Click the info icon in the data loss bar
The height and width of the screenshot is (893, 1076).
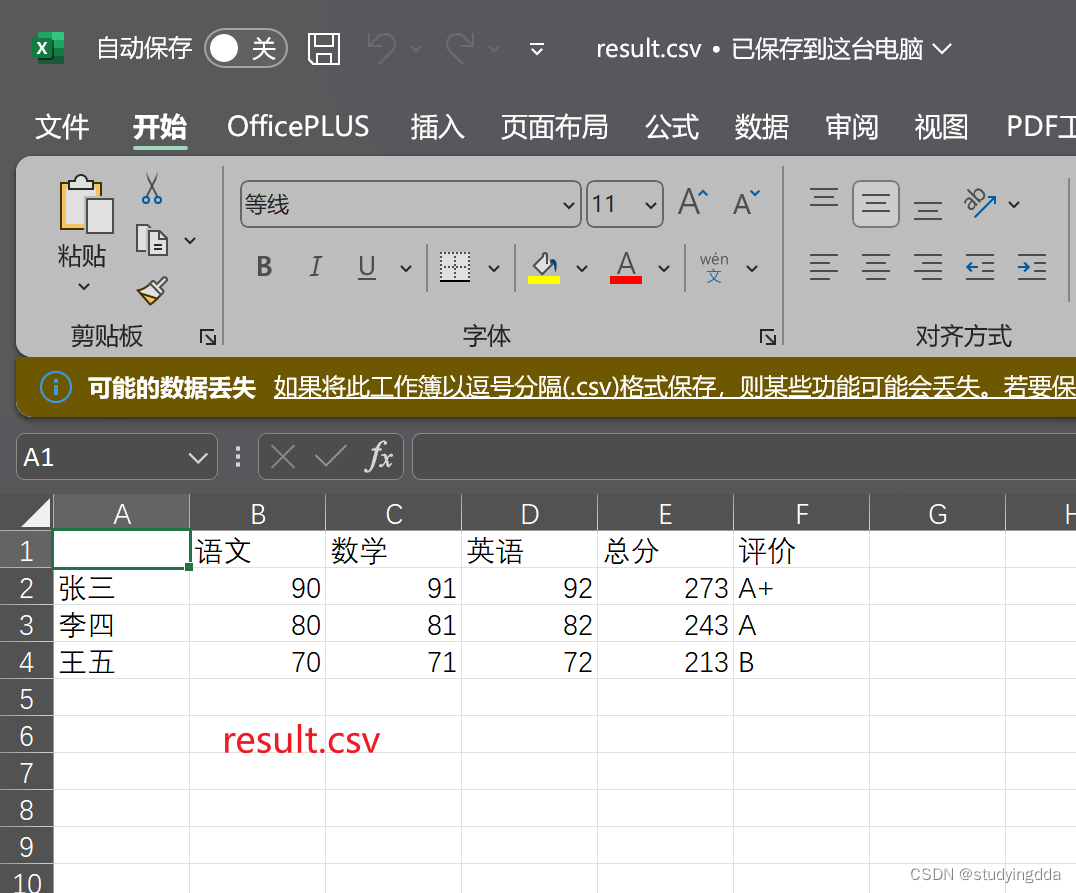point(56,387)
